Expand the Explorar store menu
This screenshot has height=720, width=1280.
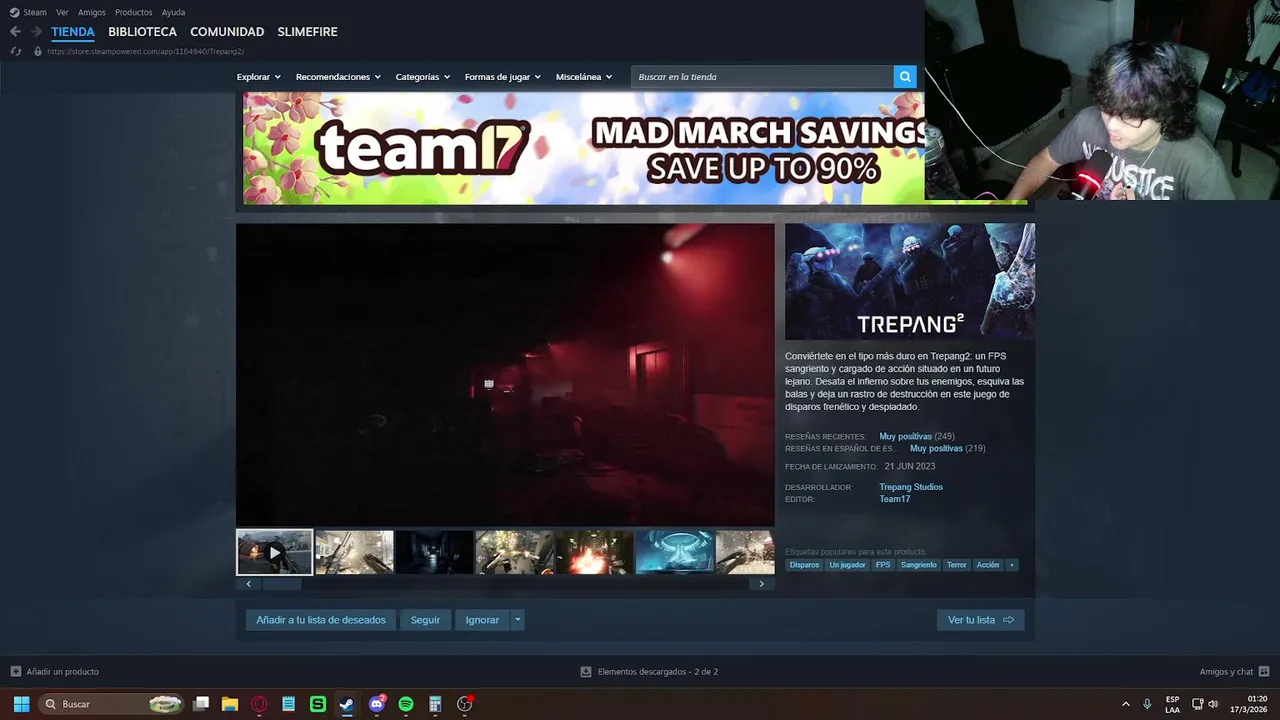click(x=259, y=77)
